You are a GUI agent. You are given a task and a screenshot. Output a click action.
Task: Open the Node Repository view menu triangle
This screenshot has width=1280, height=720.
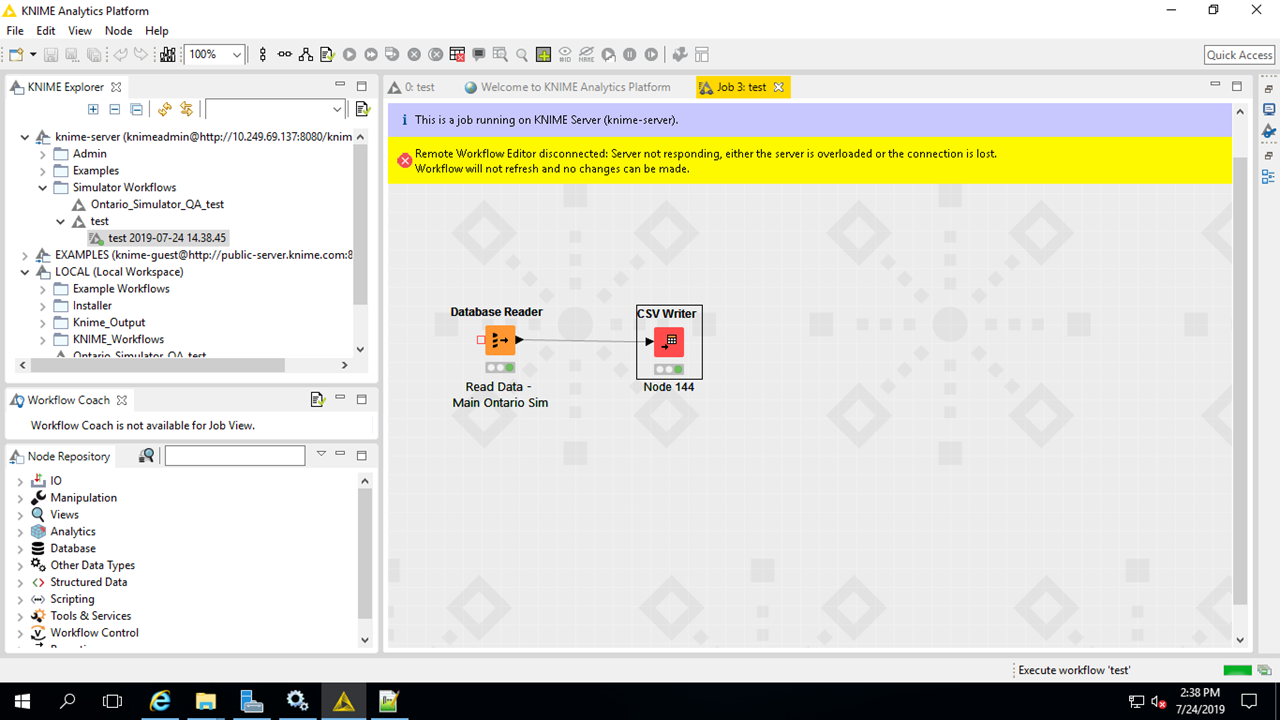point(321,454)
